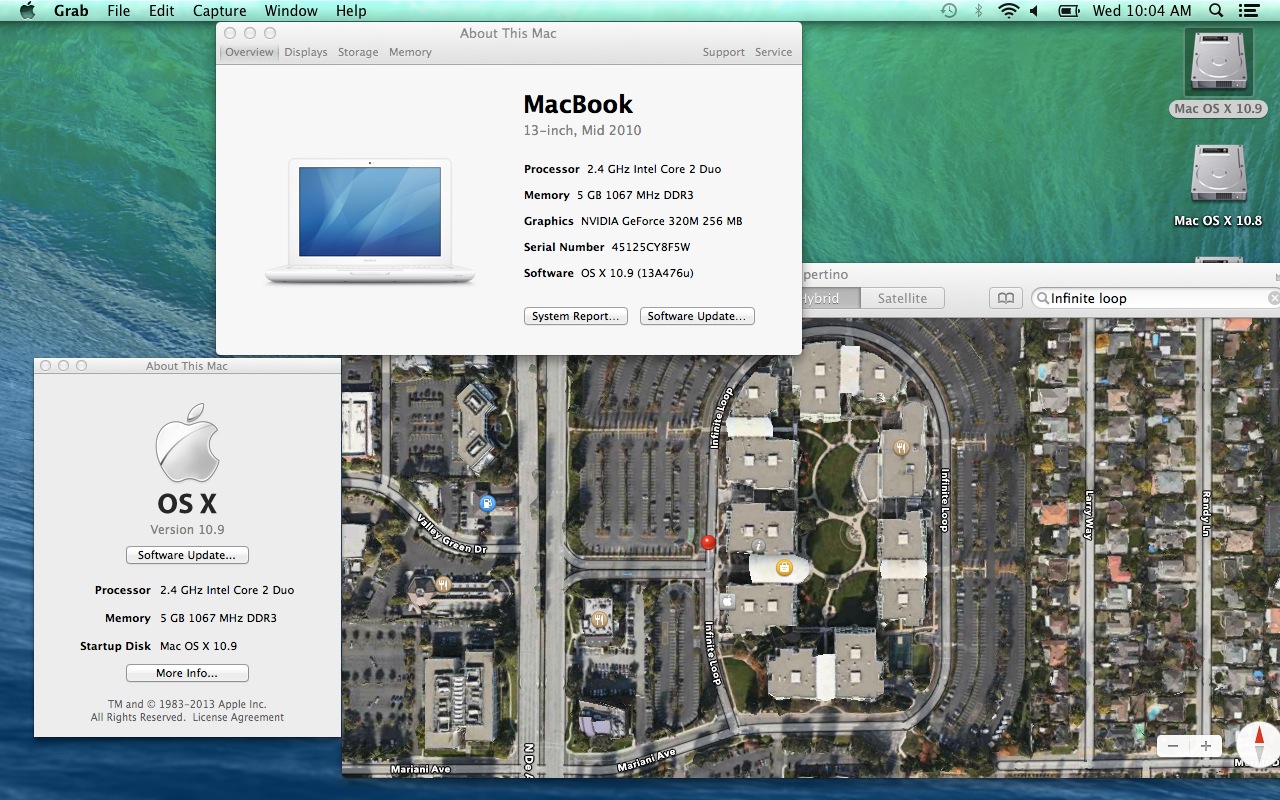Click the MacBook heading text
Viewport: 1280px width, 800px height.
(x=578, y=104)
